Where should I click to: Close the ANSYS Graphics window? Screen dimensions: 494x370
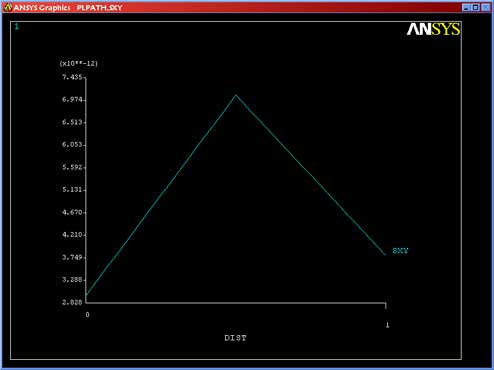[x=486, y=7]
